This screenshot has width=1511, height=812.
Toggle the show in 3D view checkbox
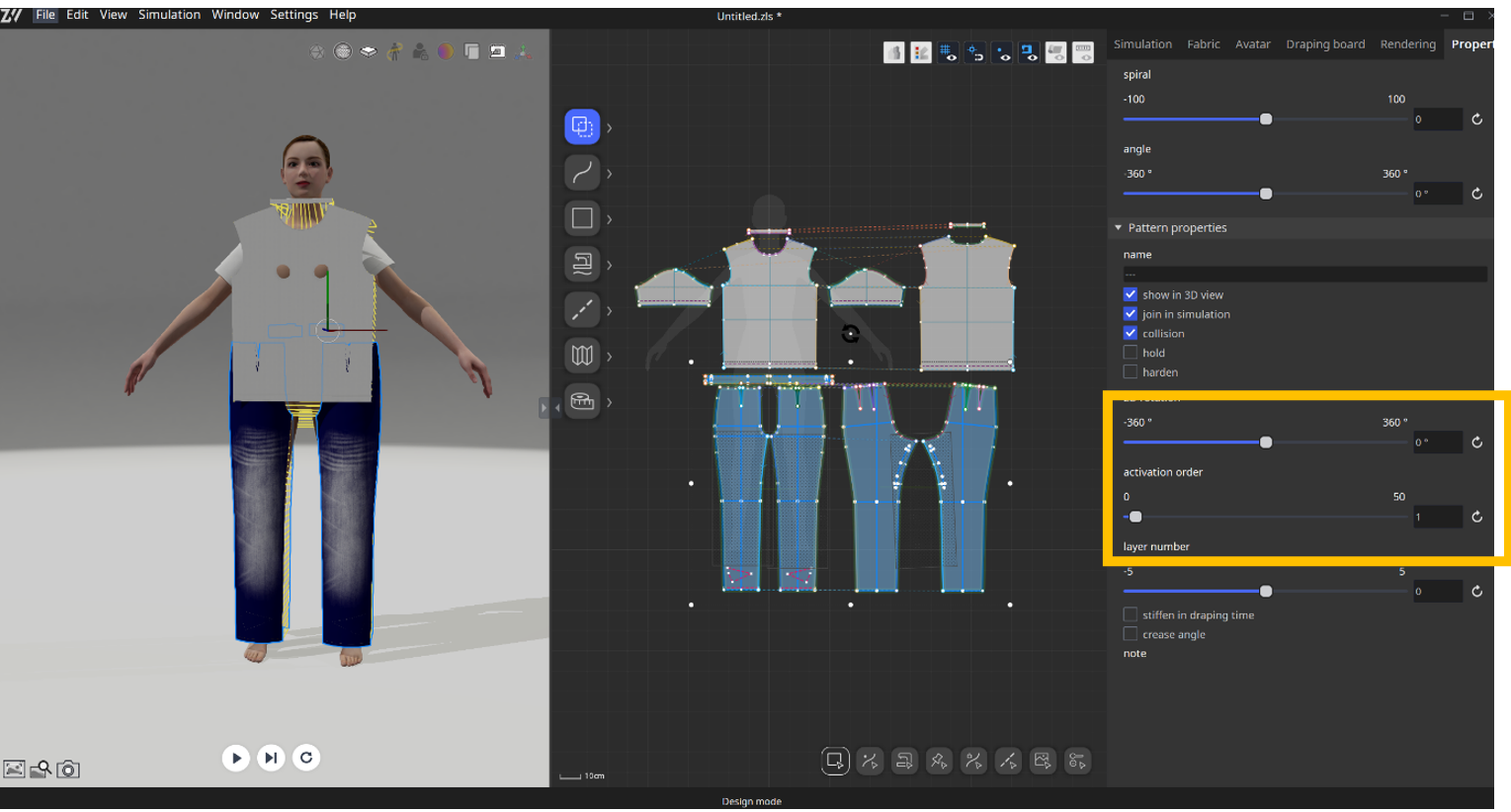pyautogui.click(x=1131, y=294)
